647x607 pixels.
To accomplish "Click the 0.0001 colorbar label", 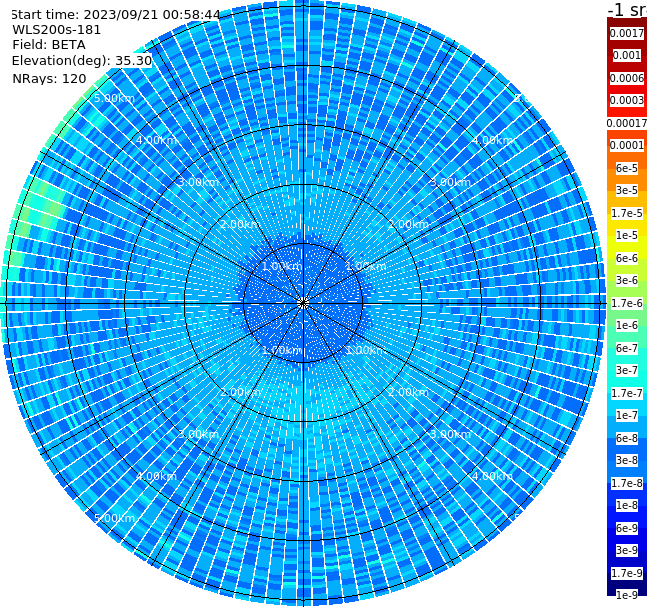I will pos(627,145).
